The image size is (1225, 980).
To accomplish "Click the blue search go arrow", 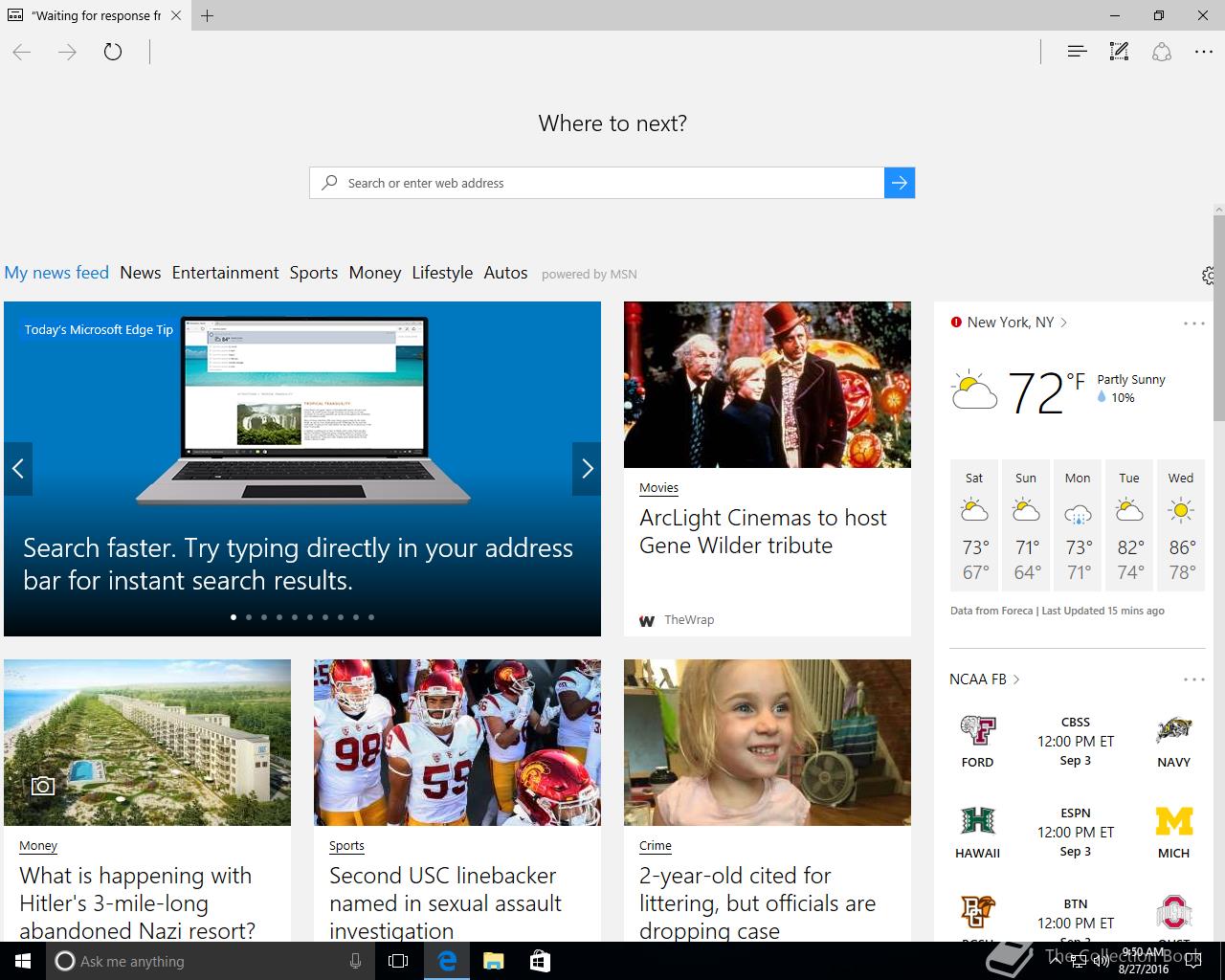I will click(900, 183).
